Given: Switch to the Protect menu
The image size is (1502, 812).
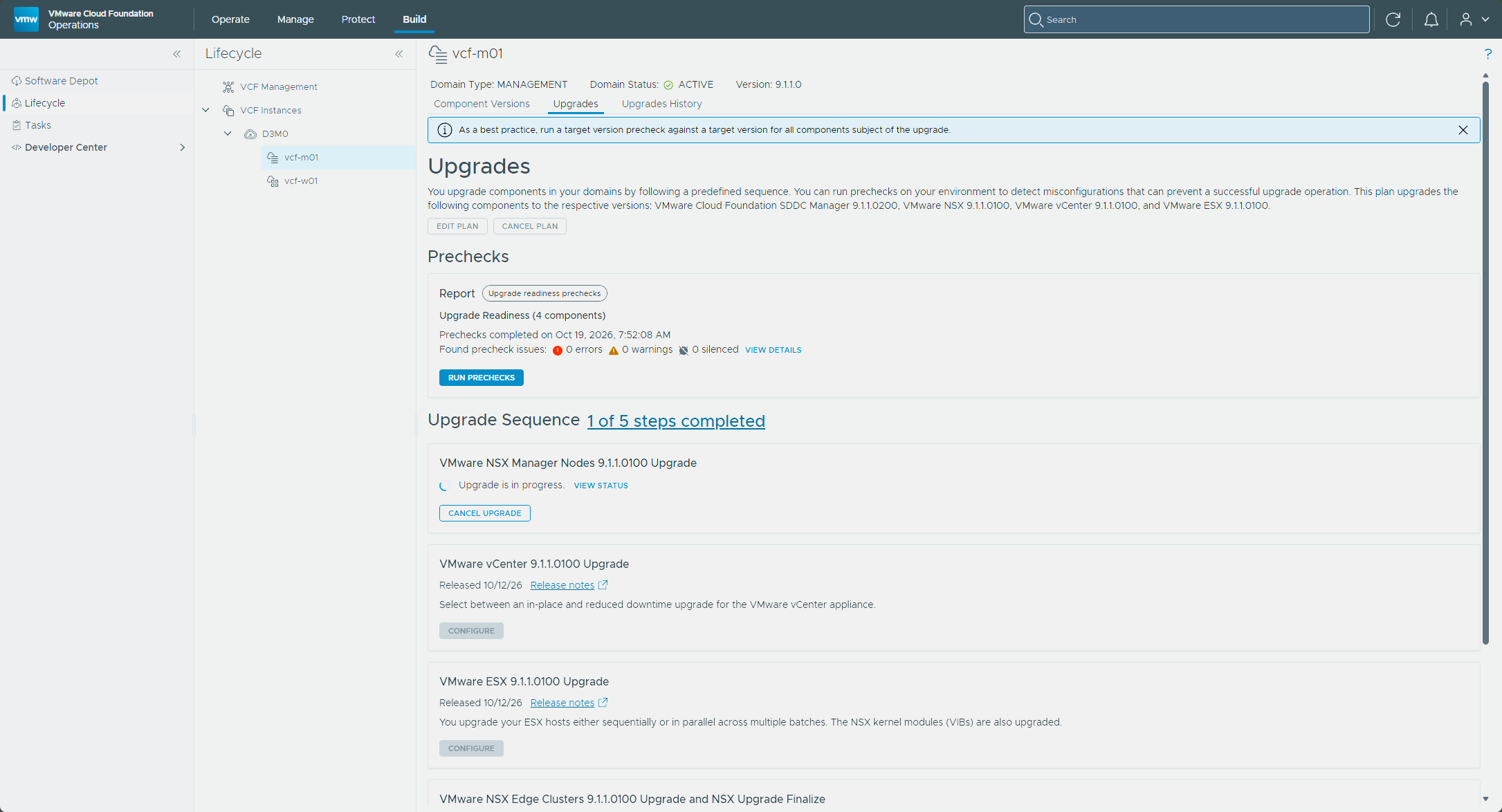Looking at the screenshot, I should coord(358,19).
